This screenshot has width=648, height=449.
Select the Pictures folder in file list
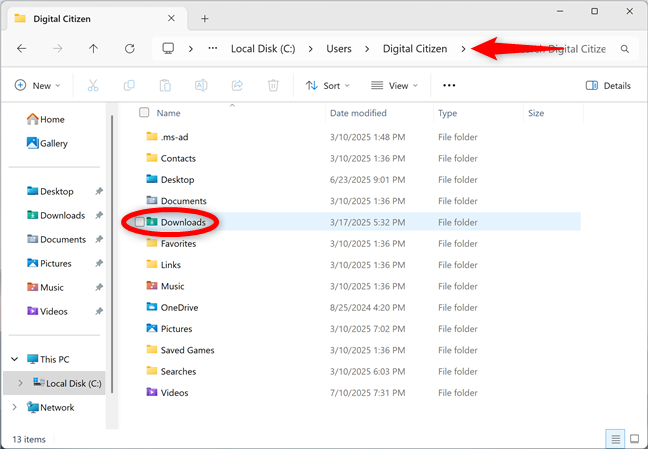(358, 329)
